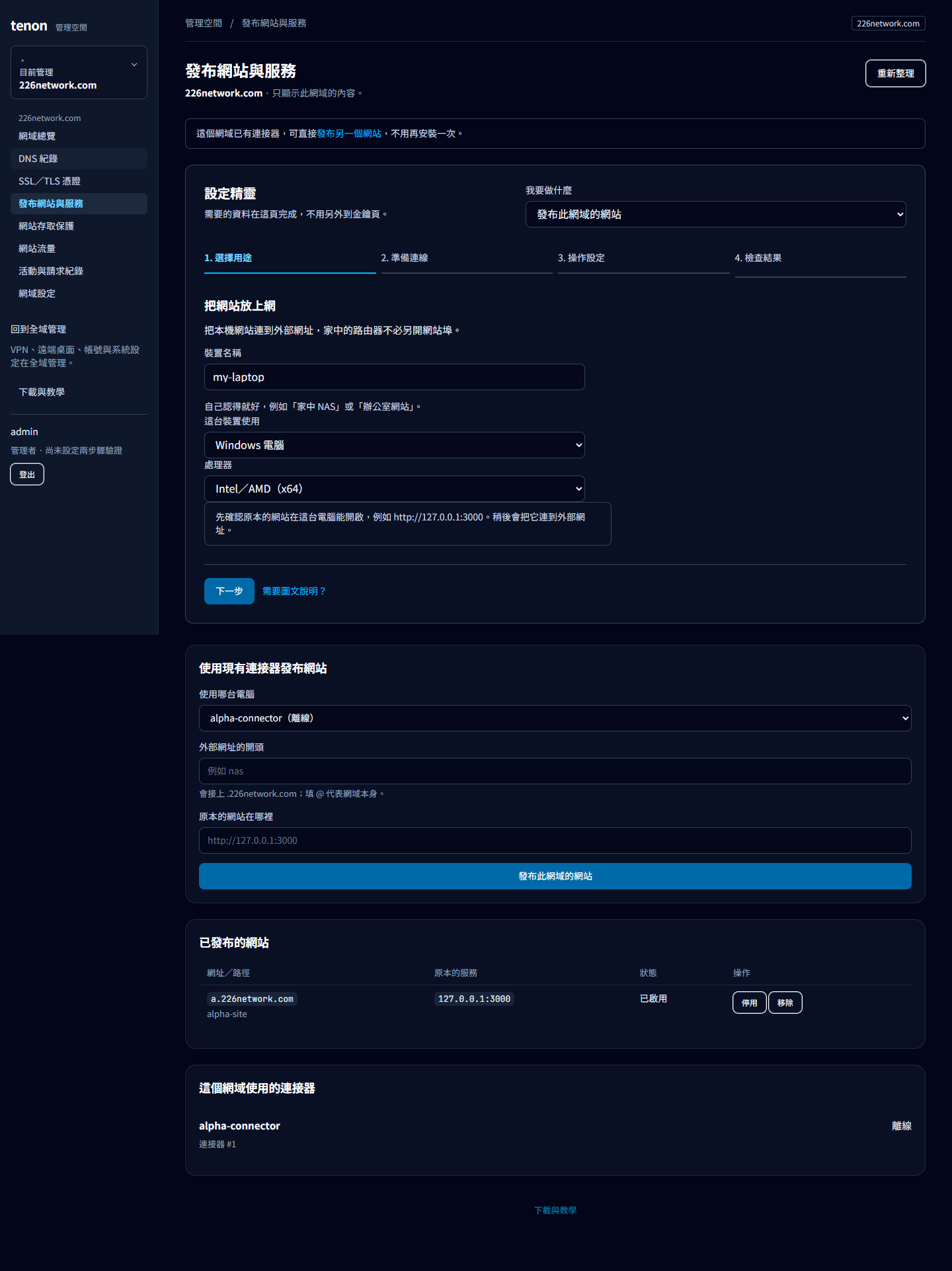Click the alpha-connector connector entry
Screen dimensions: 952x1271
(x=239, y=1126)
